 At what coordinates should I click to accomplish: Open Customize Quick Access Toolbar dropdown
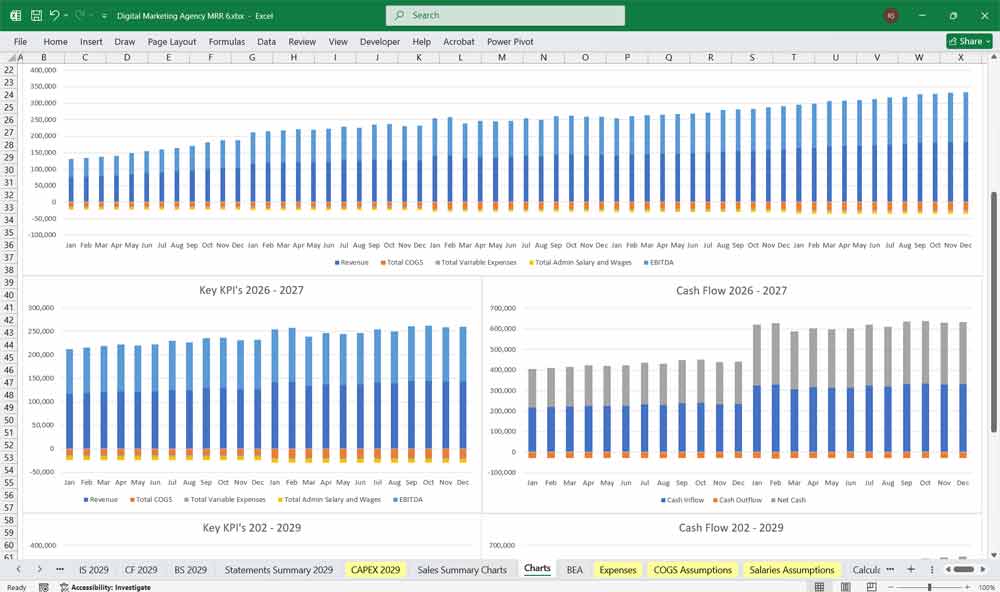104,16
